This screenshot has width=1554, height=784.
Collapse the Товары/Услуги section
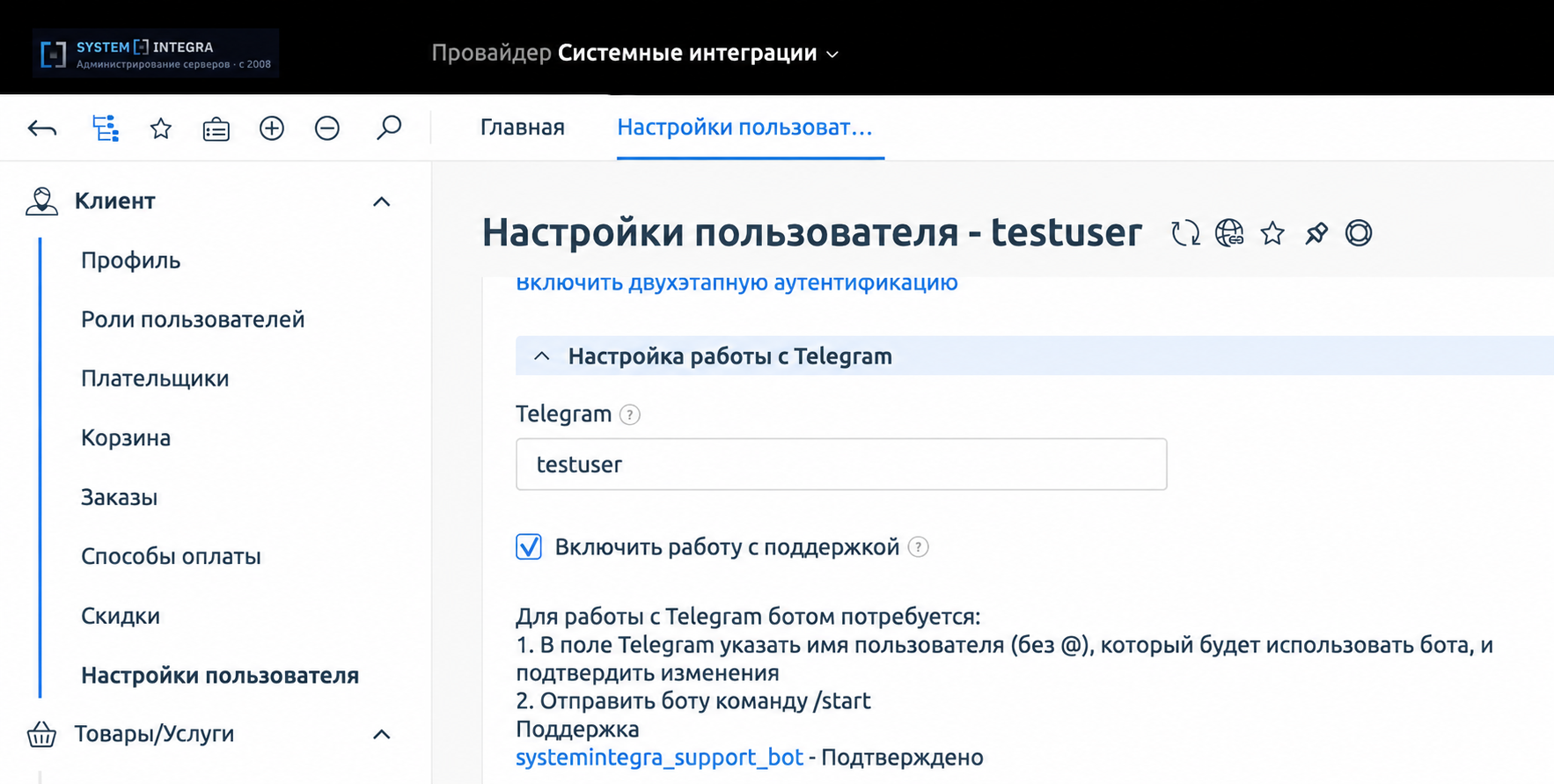tap(381, 734)
